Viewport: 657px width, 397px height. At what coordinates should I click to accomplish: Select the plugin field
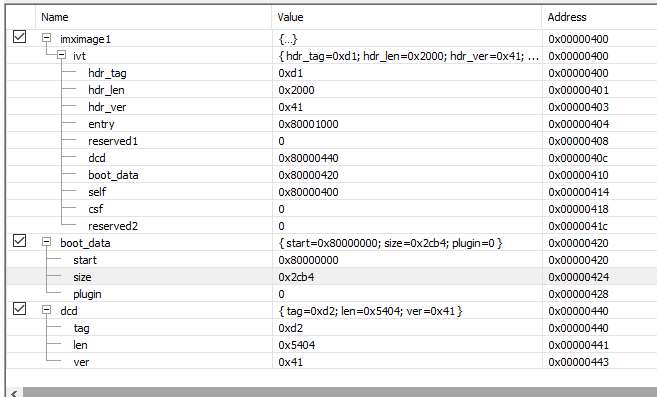click(87, 294)
